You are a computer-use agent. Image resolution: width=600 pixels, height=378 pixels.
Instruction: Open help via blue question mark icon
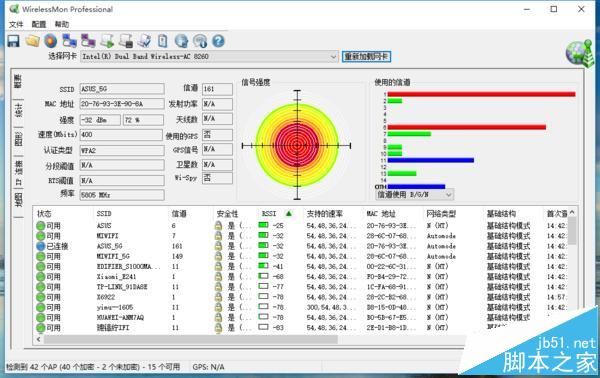218,41
